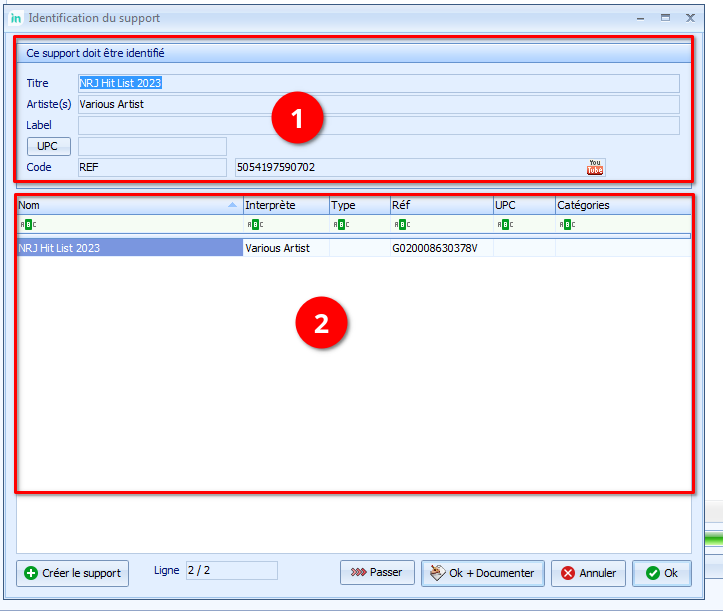
Task: Click the filter icon under Réf column
Action: coord(400,225)
